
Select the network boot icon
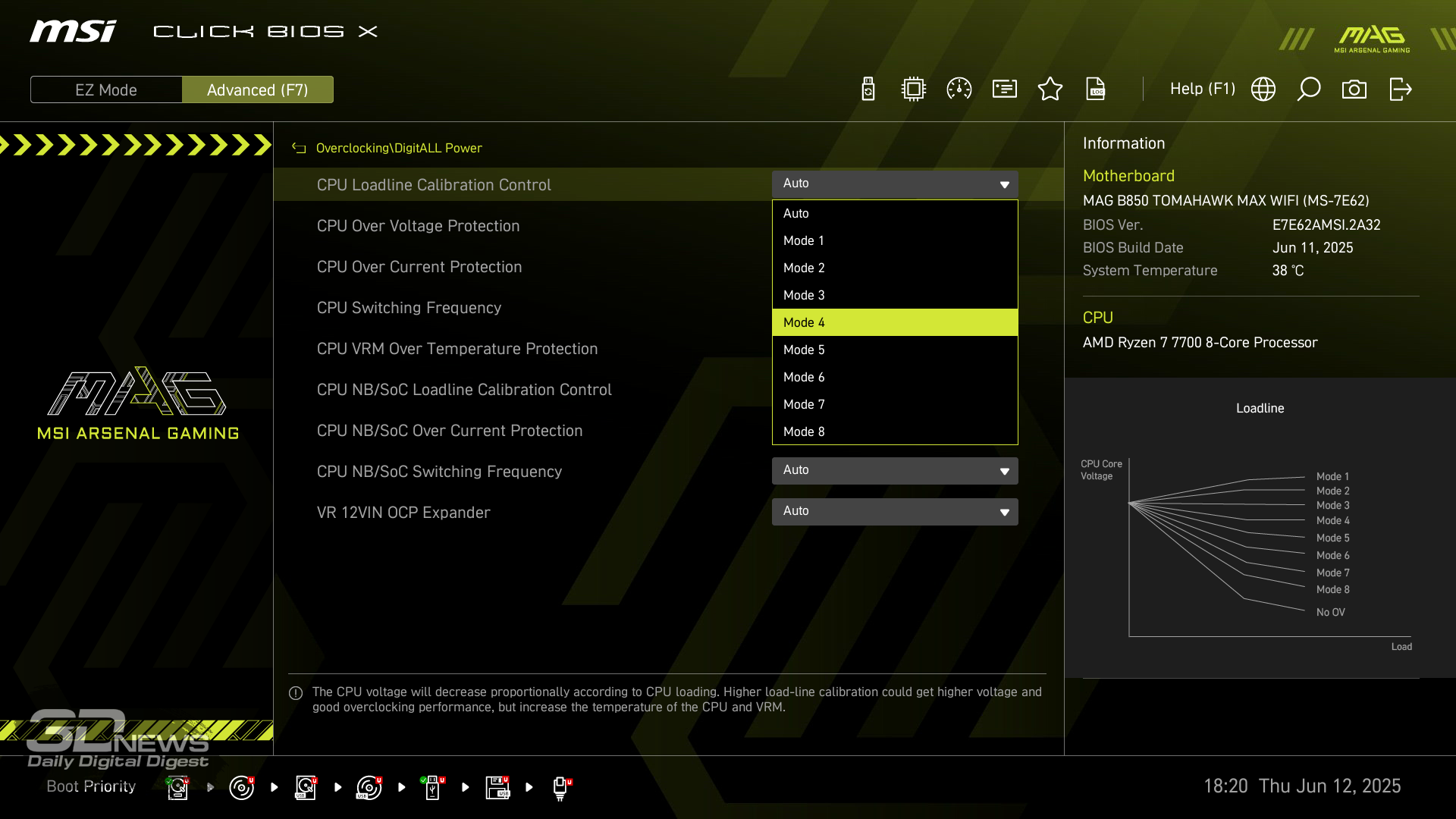click(561, 789)
